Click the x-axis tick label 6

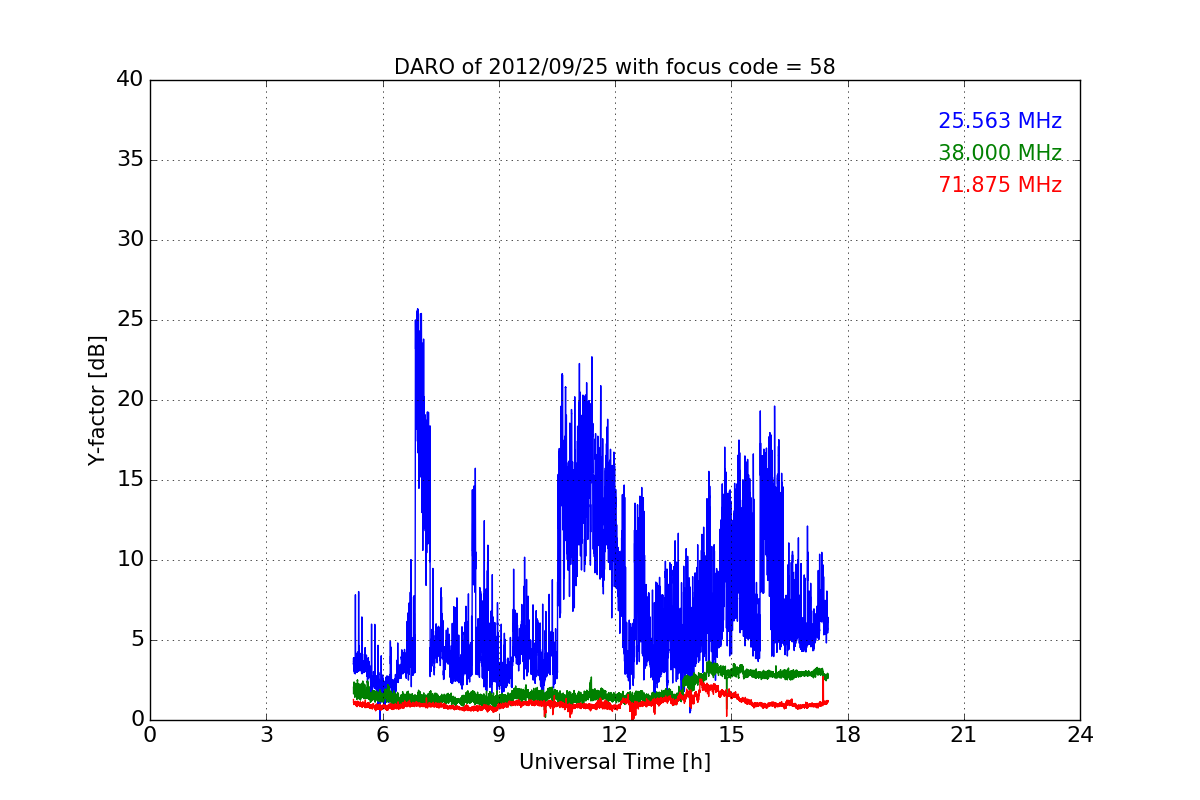pyautogui.click(x=383, y=735)
